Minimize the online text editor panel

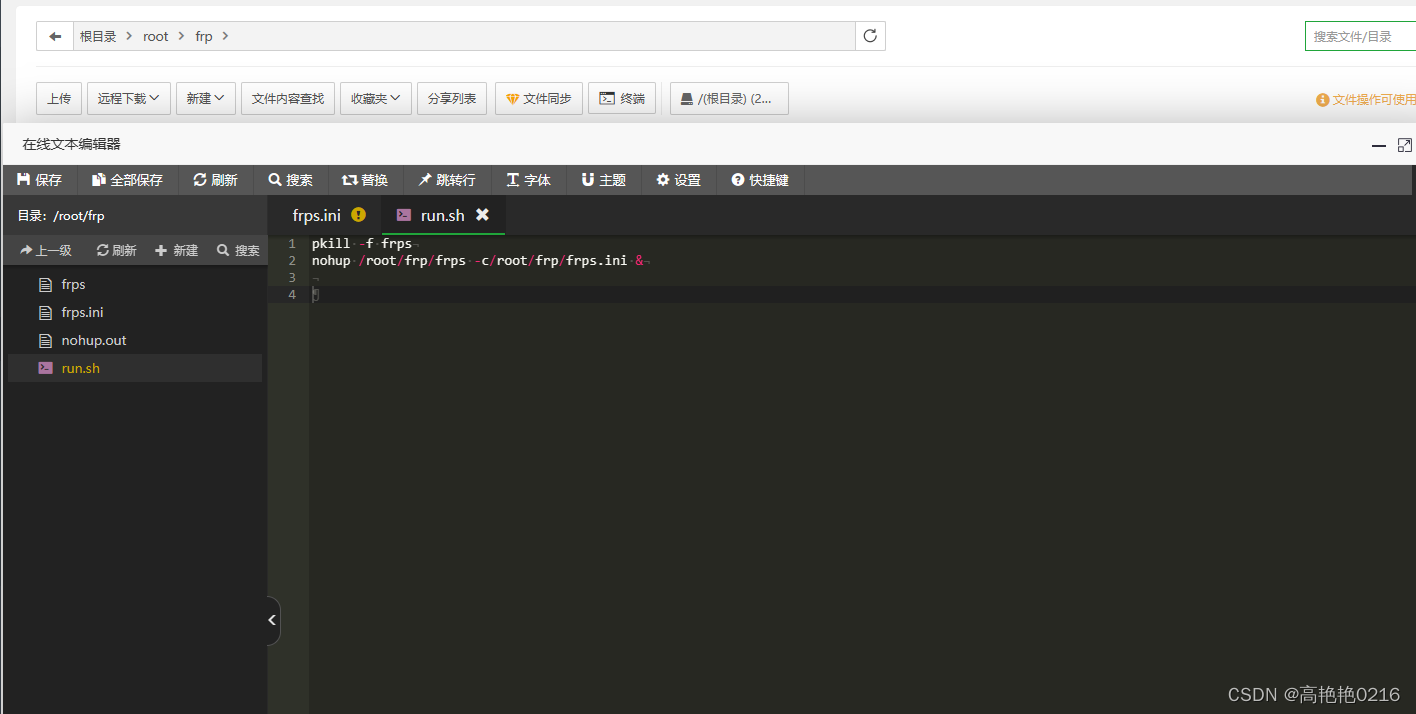point(1379,145)
